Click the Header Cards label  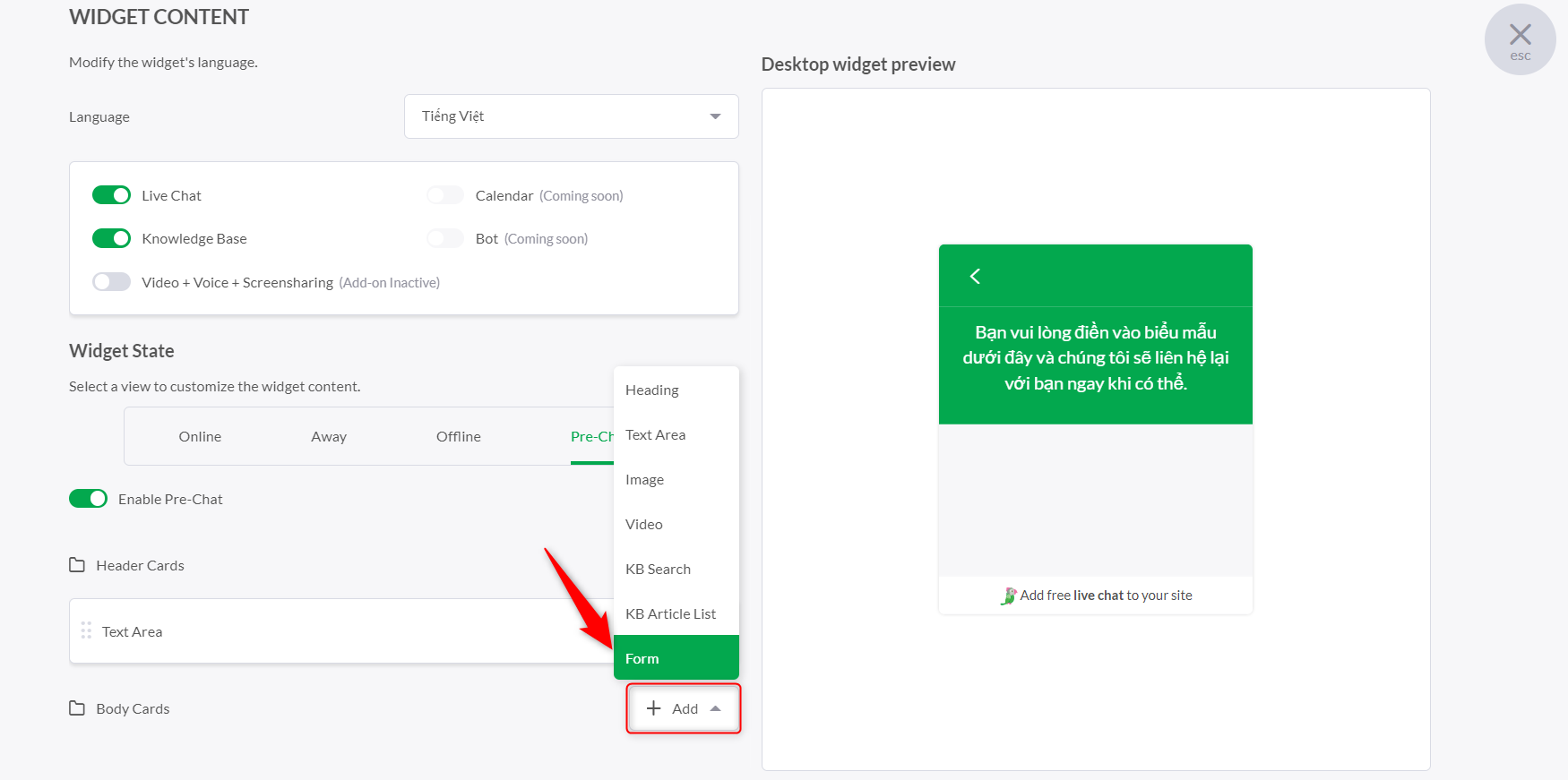click(140, 565)
